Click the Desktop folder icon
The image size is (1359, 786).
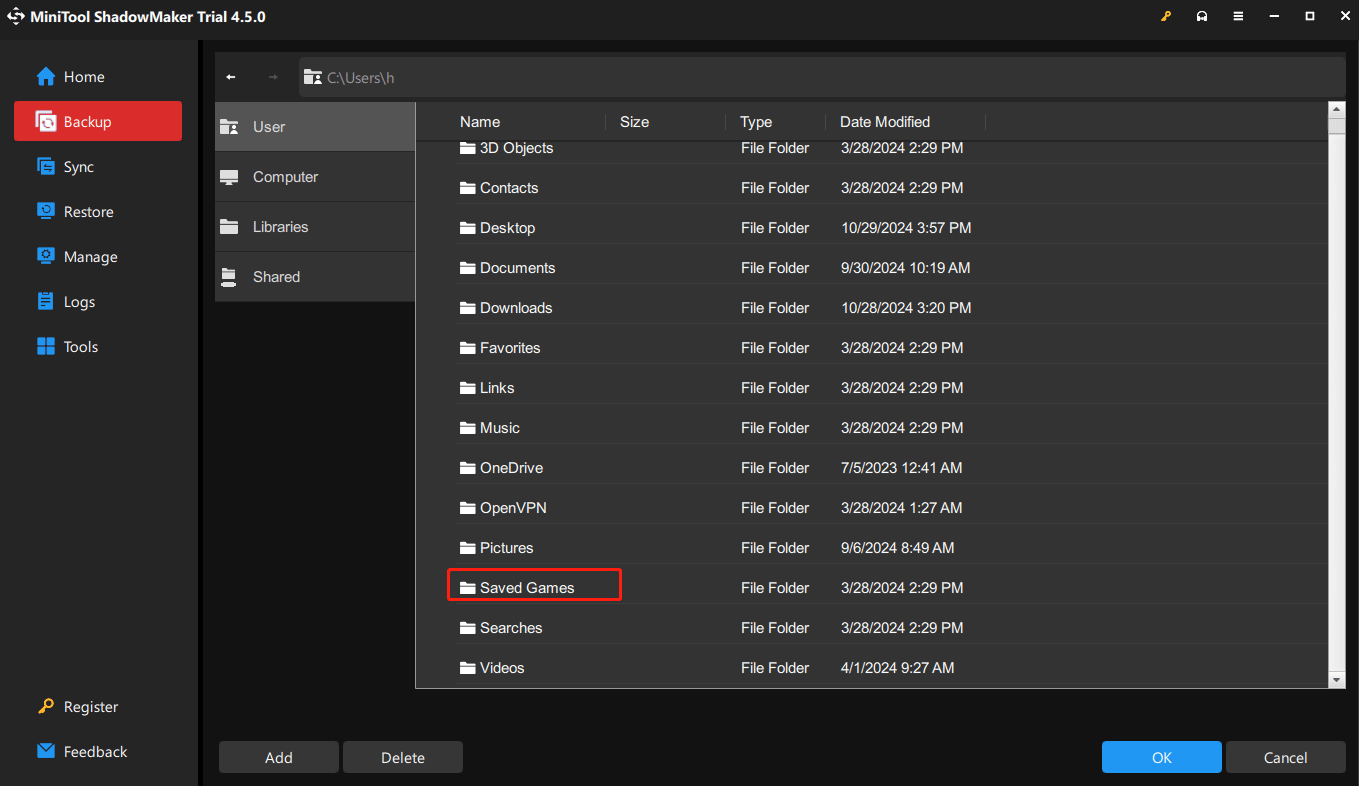[x=467, y=228]
